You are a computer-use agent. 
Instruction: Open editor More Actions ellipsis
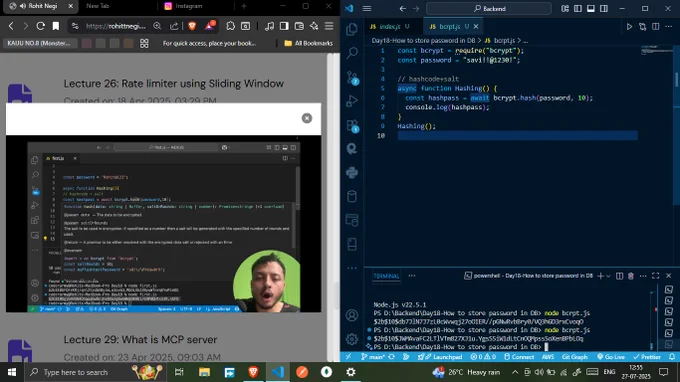[x=668, y=26]
